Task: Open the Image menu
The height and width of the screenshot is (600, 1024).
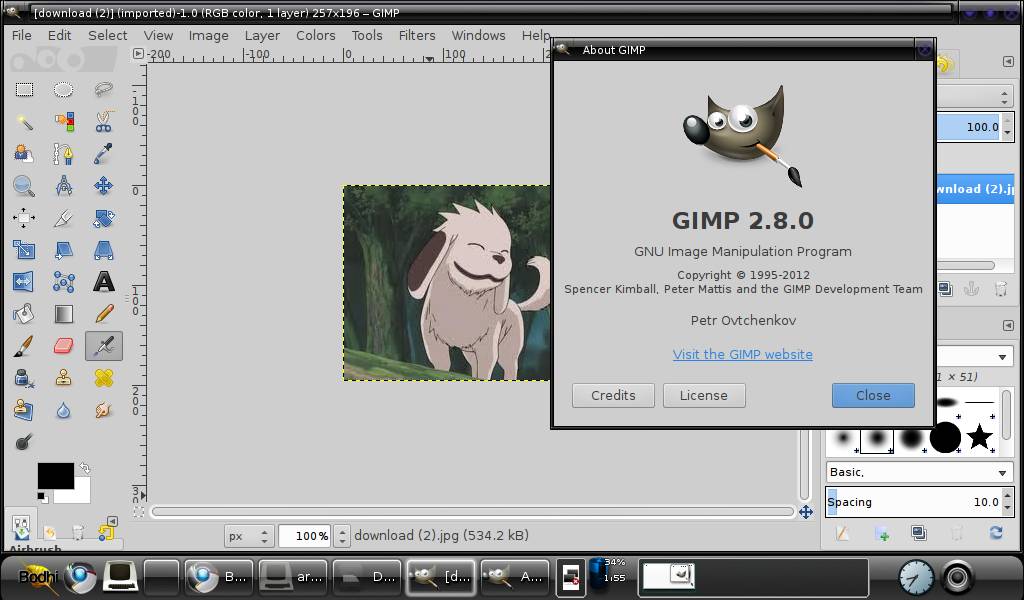Action: click(x=208, y=35)
